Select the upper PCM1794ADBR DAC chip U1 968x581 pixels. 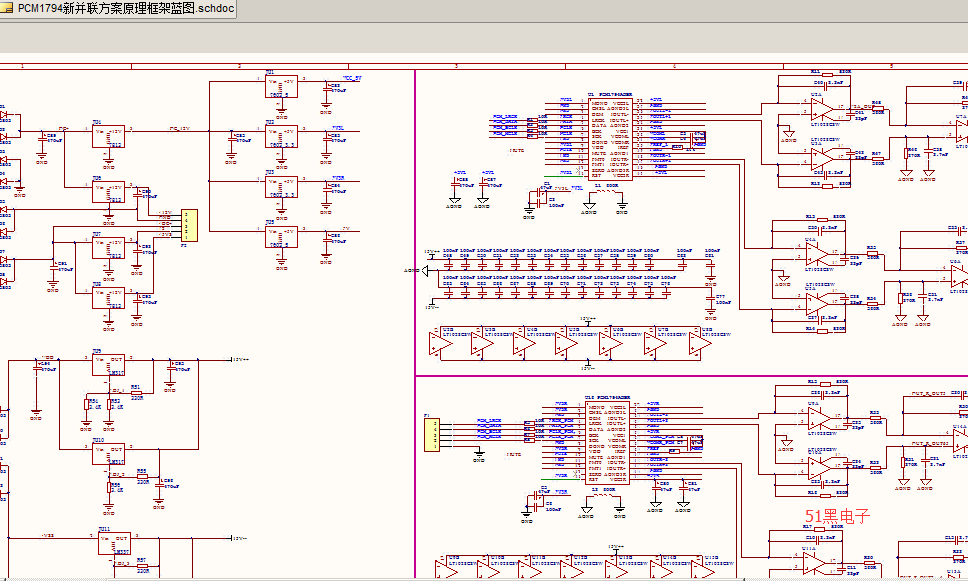tap(609, 139)
